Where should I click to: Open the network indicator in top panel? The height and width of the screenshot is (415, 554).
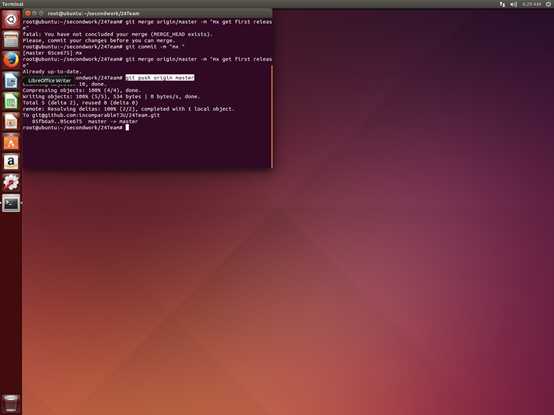(x=502, y=4)
